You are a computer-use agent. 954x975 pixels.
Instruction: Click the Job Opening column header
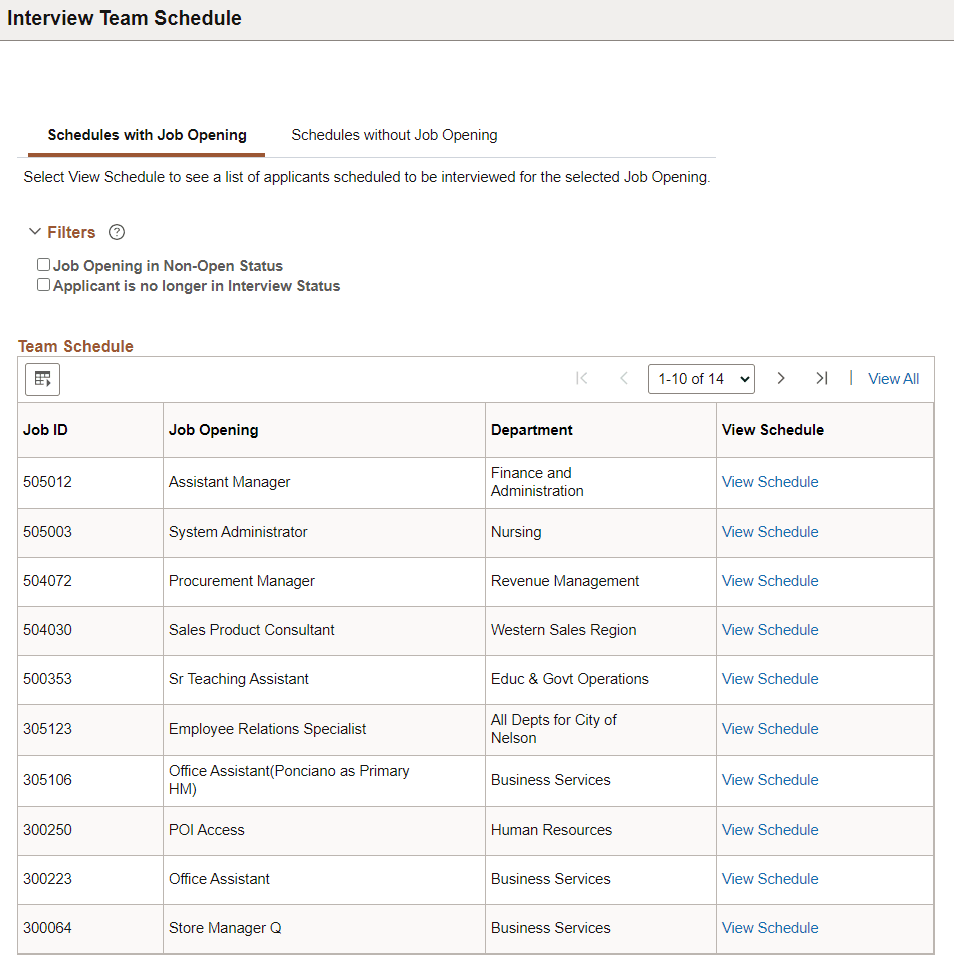click(x=324, y=430)
